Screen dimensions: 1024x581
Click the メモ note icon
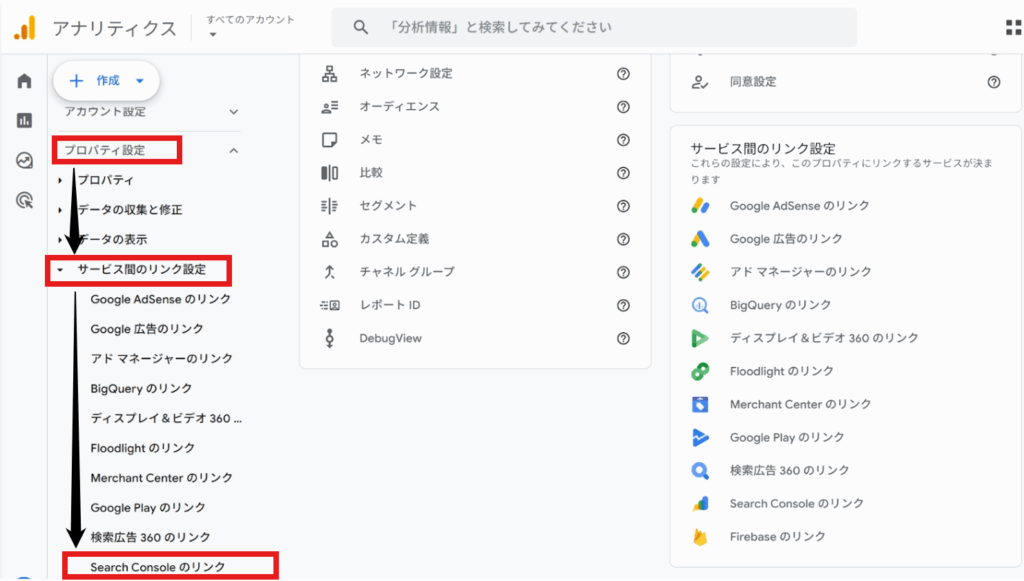[330, 140]
